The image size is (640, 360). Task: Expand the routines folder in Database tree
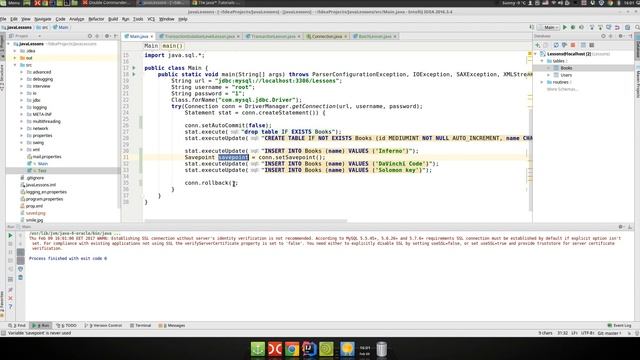(x=542, y=82)
